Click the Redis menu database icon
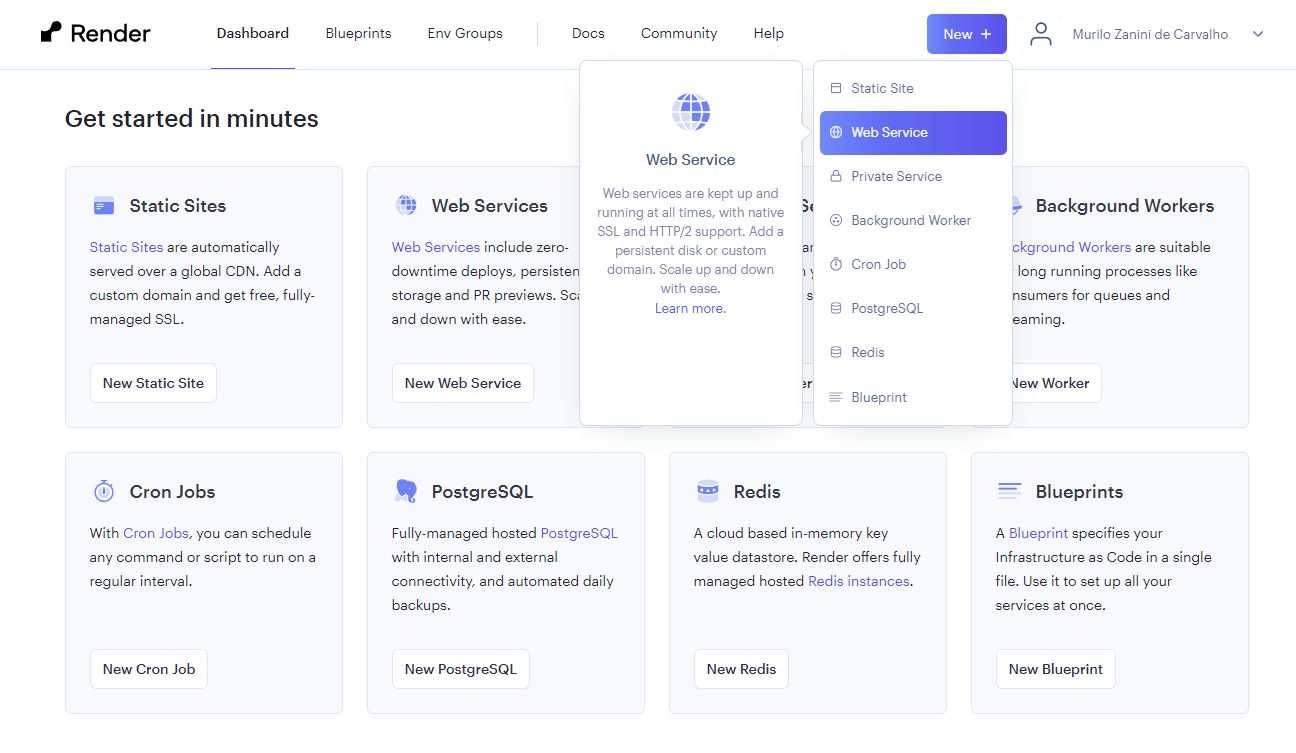 click(836, 352)
